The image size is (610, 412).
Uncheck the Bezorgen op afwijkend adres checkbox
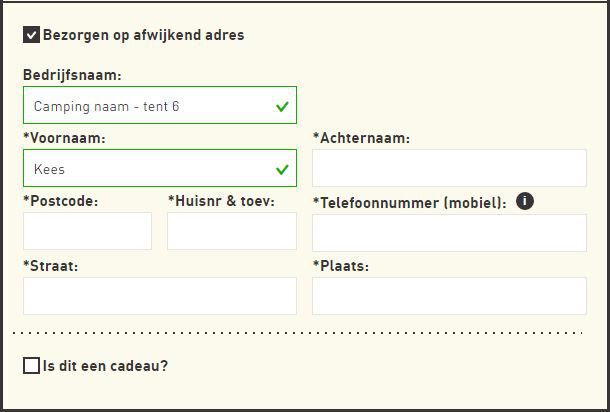pyautogui.click(x=31, y=35)
